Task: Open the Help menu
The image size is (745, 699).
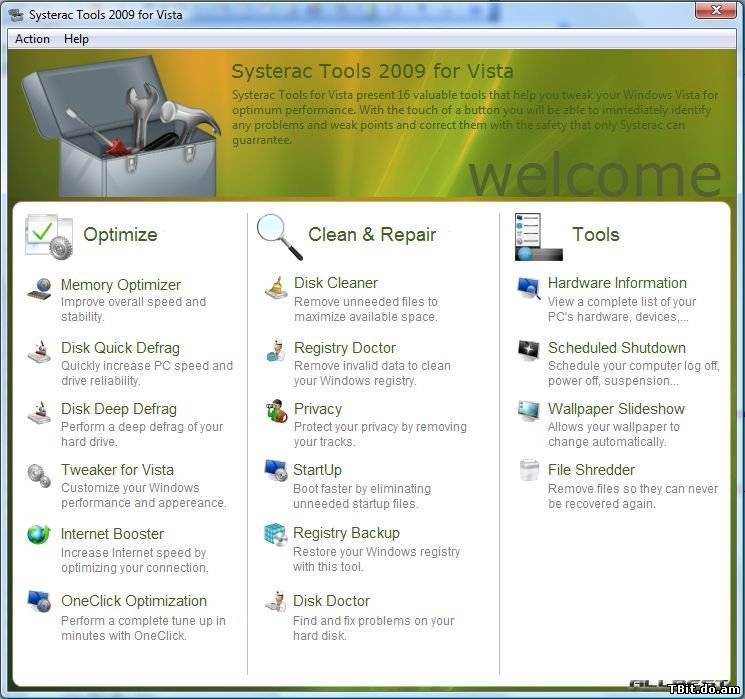Action: (x=76, y=39)
